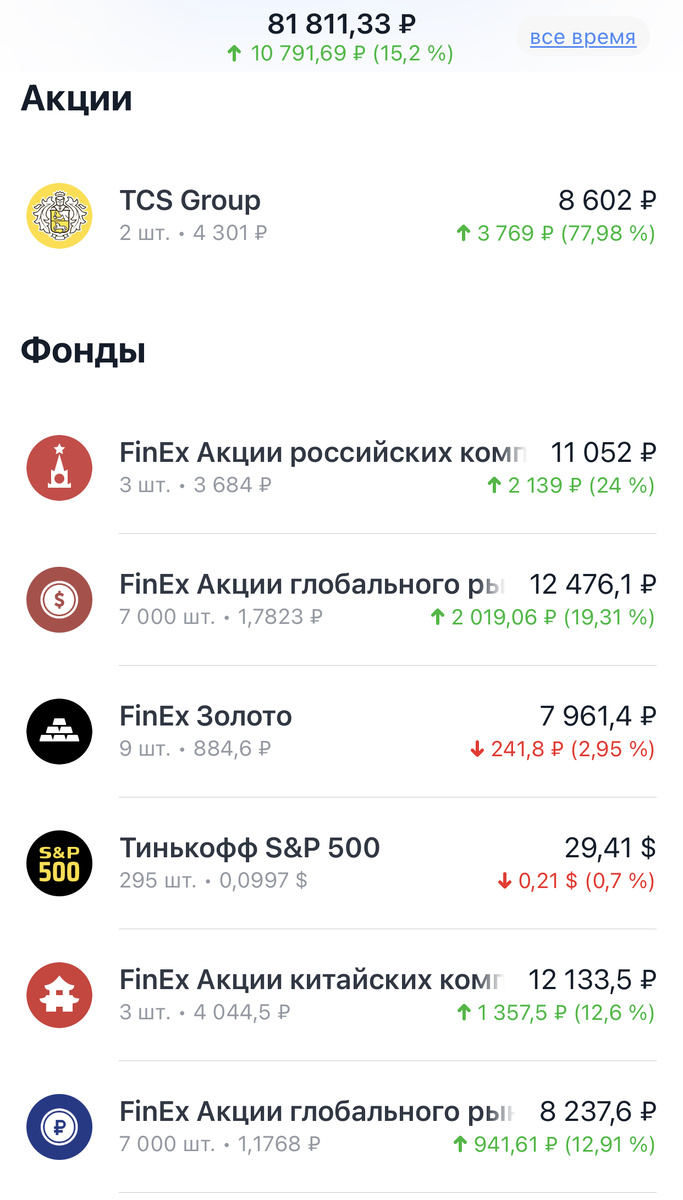This screenshot has width=683, height=1200.
Task: Click the total gain 10 791,69 ₽ label
Action: tap(341, 52)
